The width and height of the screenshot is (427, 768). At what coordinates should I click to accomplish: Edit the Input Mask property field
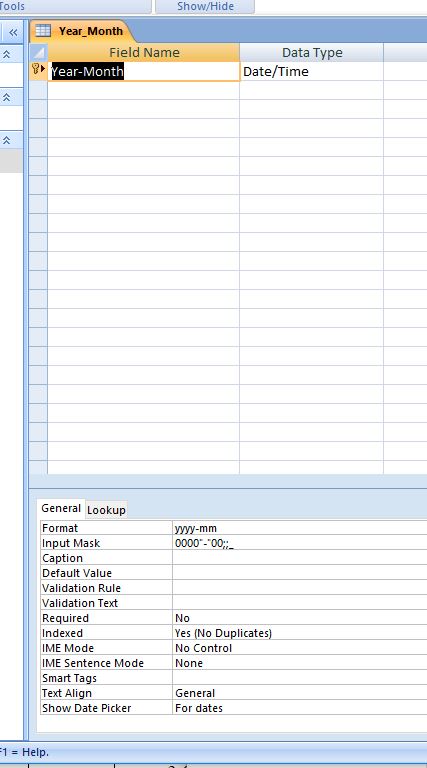pyautogui.click(x=300, y=543)
